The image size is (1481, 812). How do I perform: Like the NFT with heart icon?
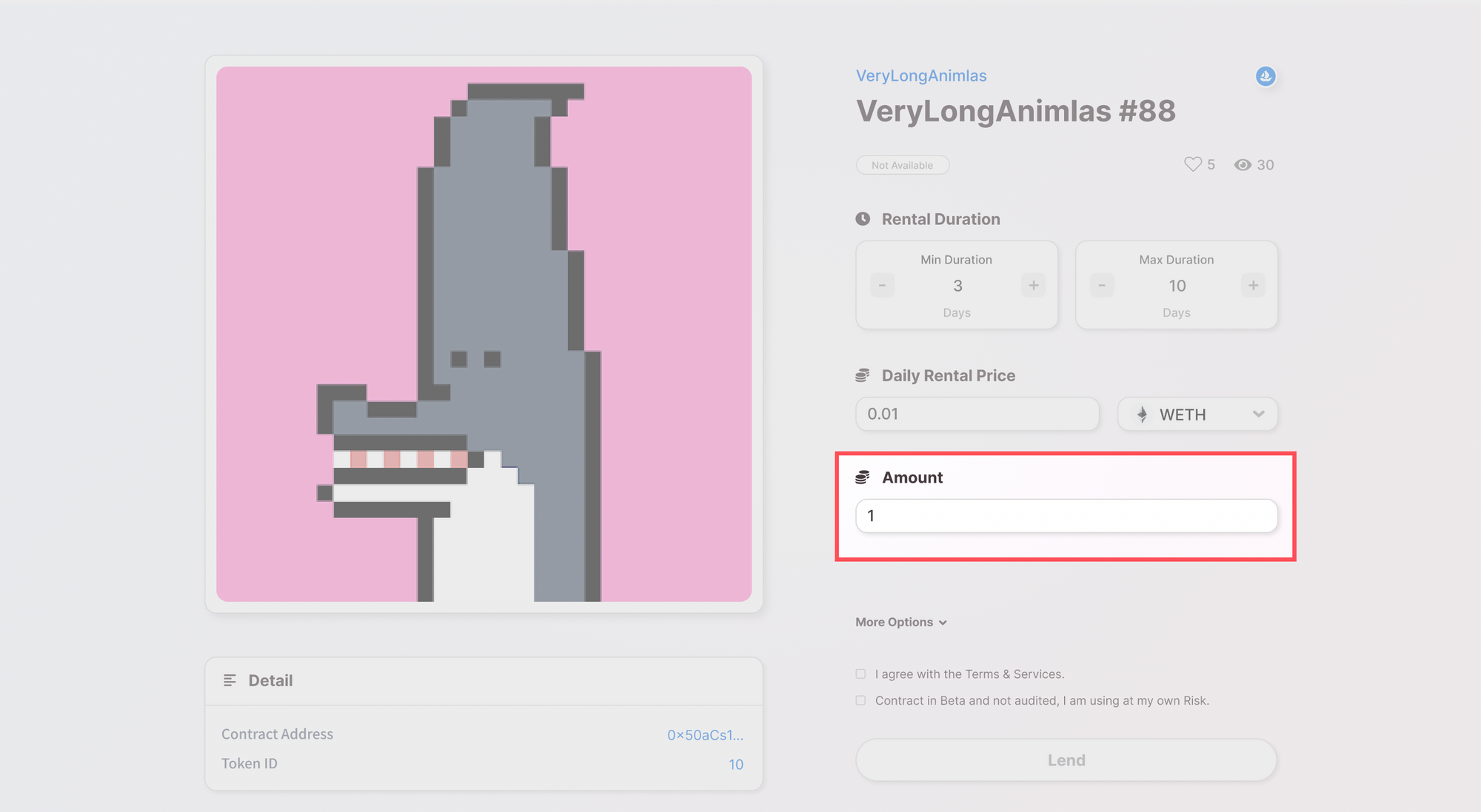1192,164
